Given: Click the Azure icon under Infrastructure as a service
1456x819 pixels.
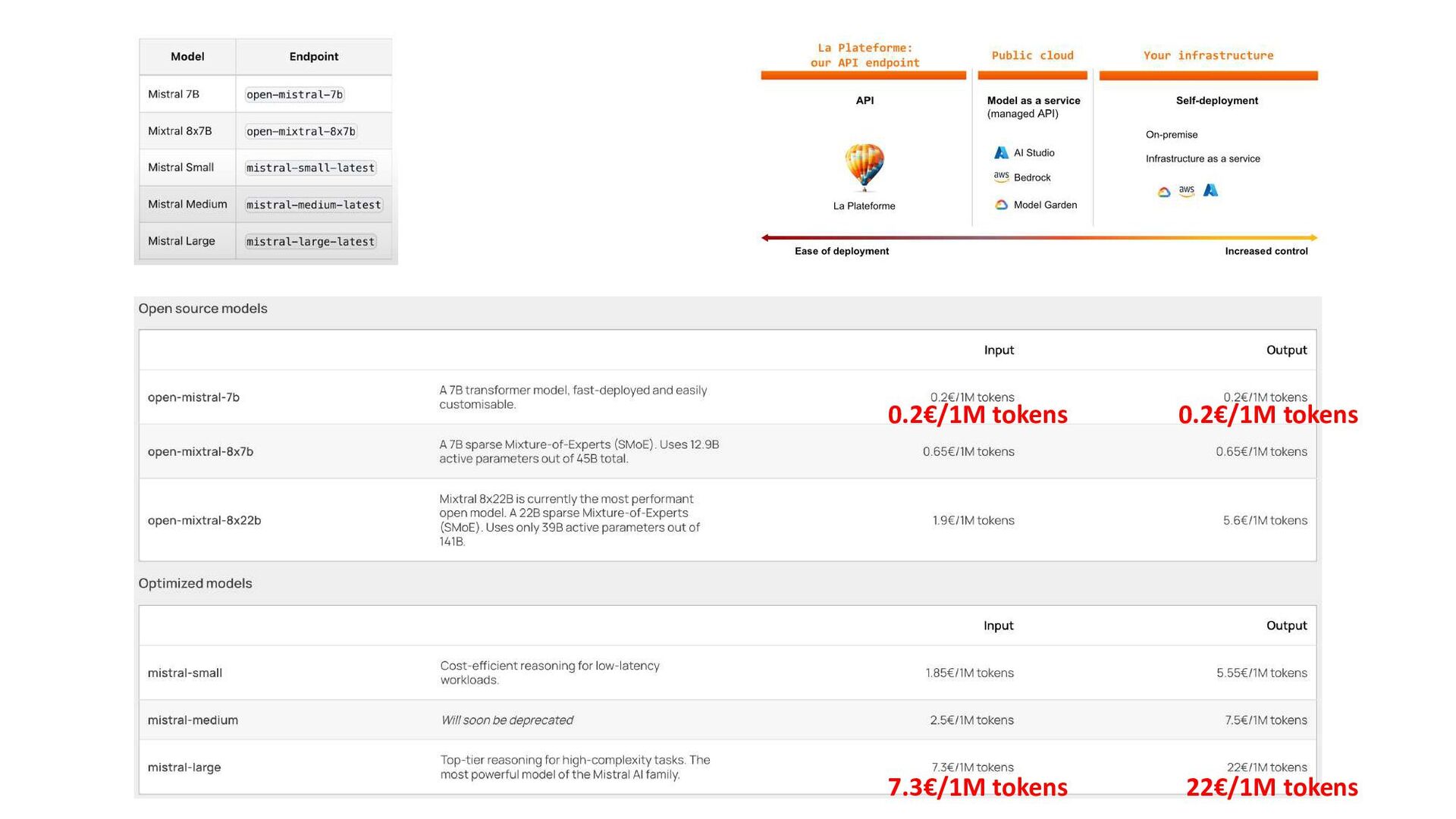Looking at the screenshot, I should [x=1211, y=190].
